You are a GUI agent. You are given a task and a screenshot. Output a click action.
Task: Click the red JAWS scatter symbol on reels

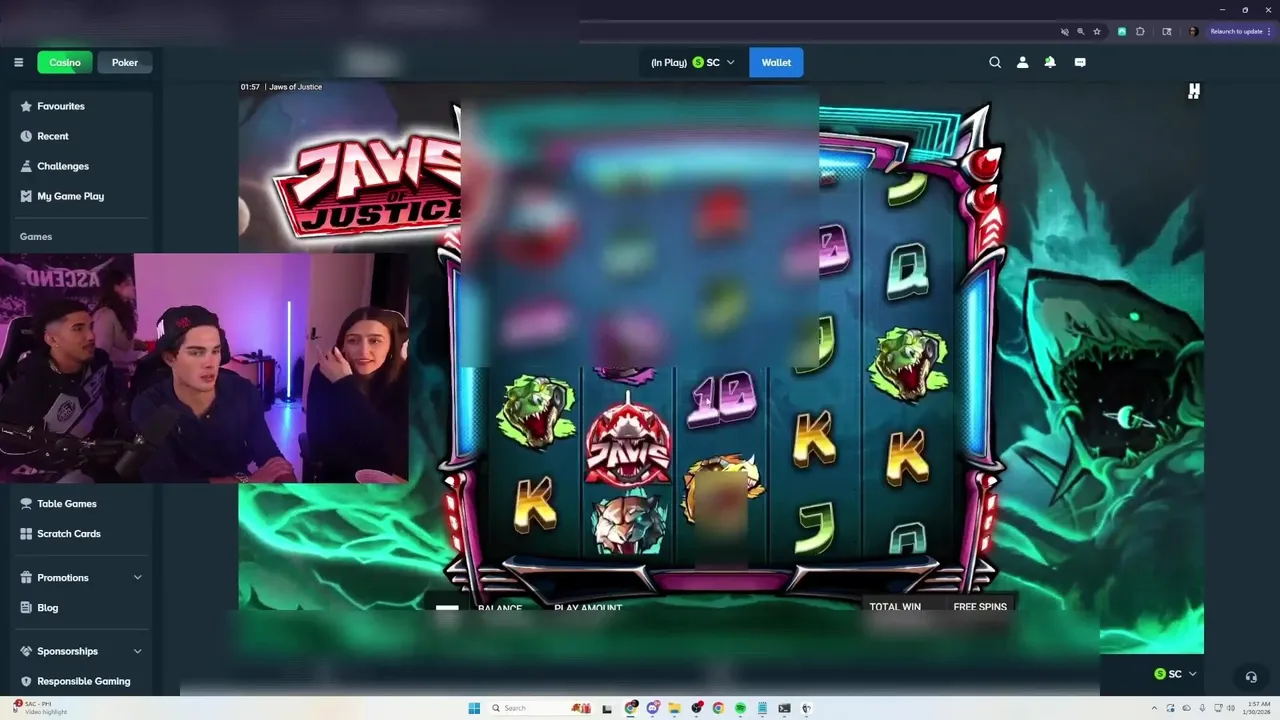click(627, 444)
